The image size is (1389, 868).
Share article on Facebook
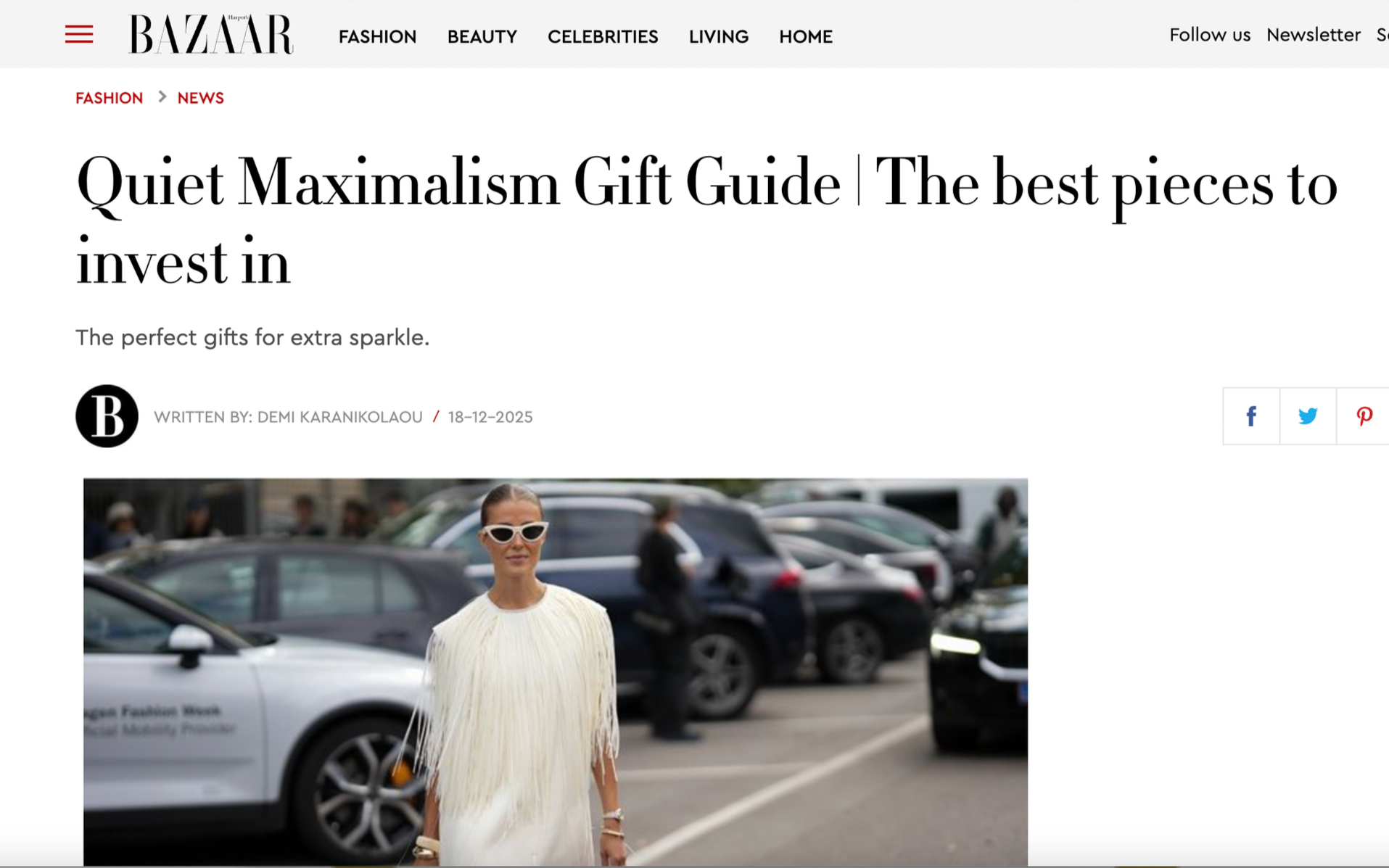[1251, 416]
